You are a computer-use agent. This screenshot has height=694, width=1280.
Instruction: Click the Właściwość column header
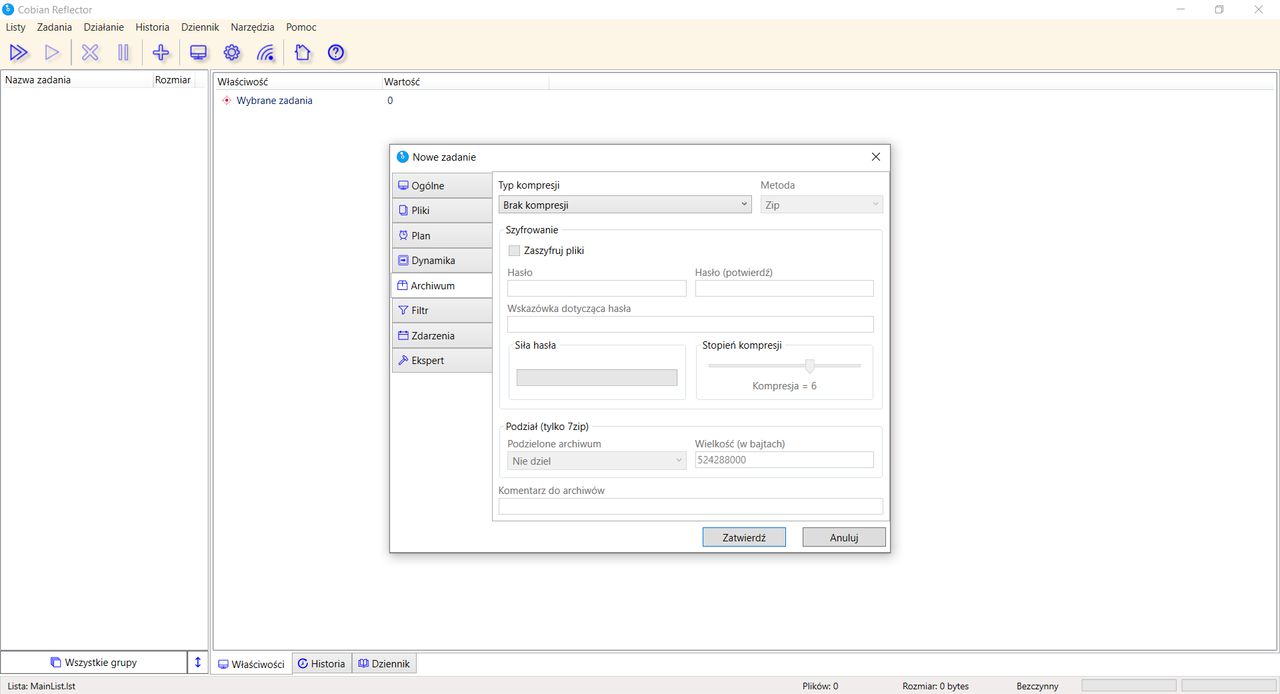pos(298,81)
